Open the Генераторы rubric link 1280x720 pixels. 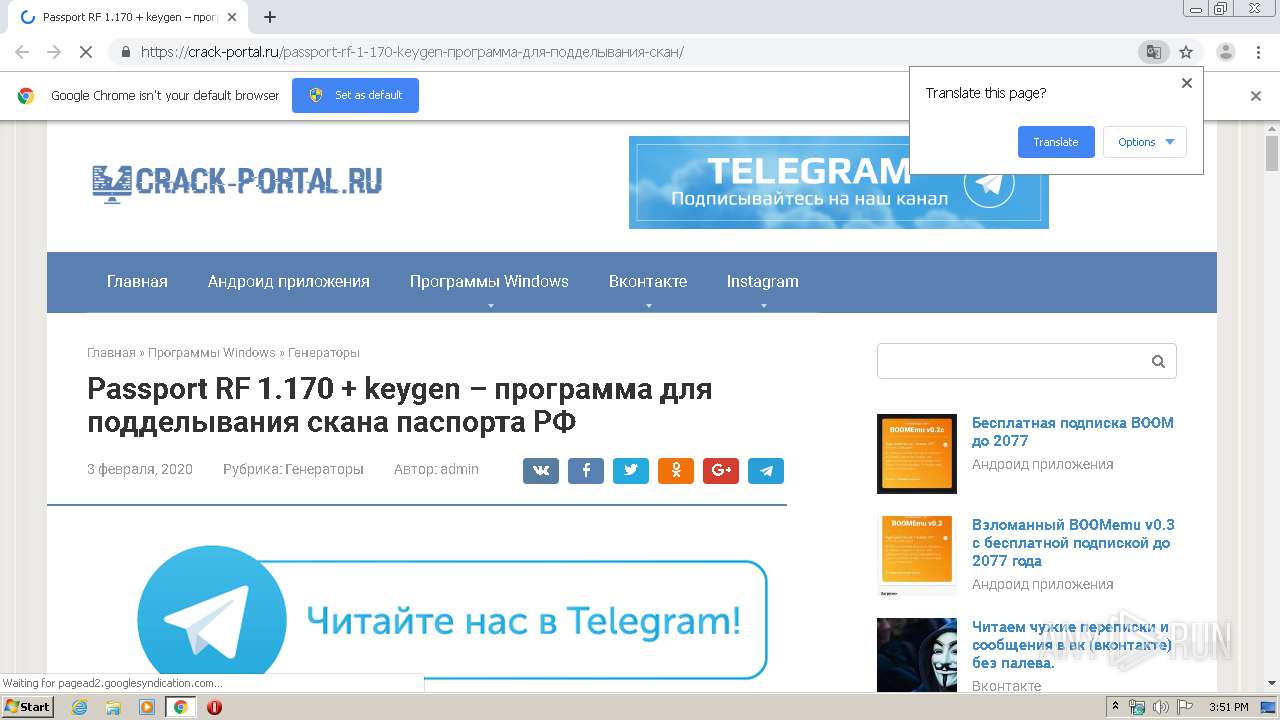[324, 469]
